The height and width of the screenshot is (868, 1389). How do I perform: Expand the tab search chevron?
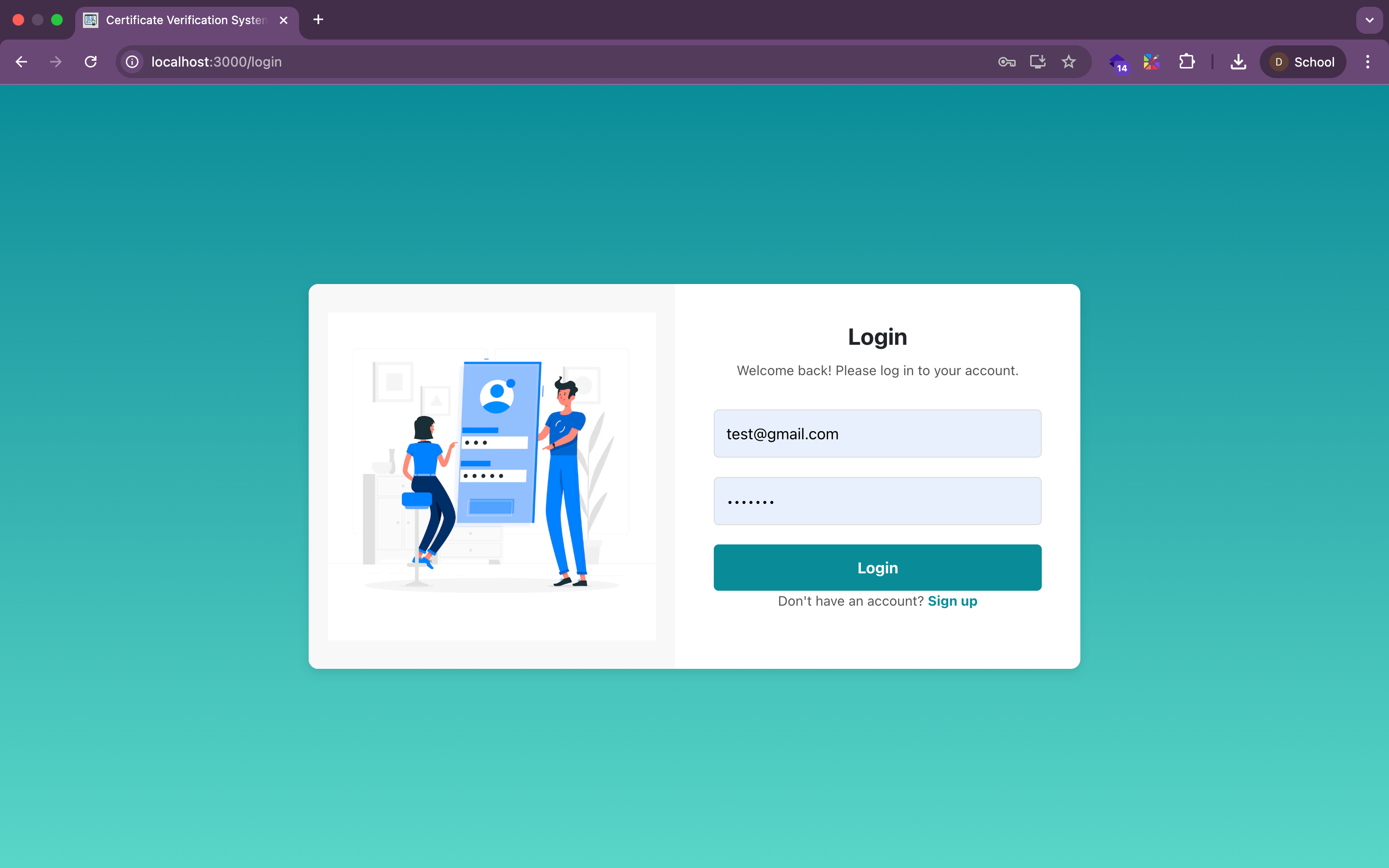[1369, 20]
